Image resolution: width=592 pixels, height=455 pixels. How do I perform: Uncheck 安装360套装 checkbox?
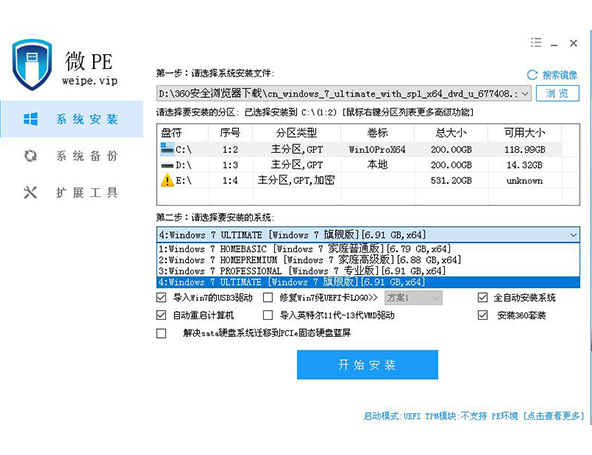coord(483,315)
